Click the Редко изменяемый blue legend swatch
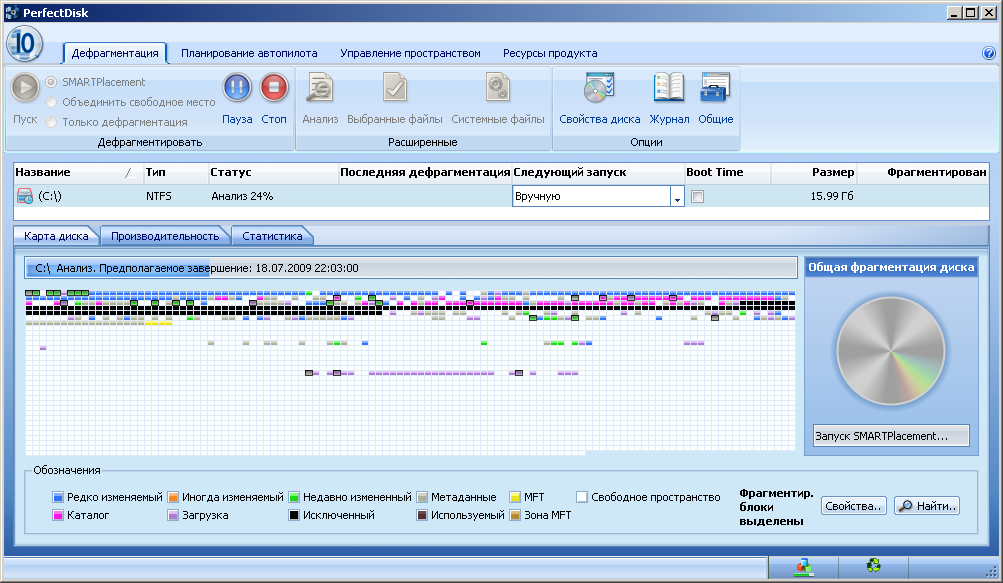Image resolution: width=1003 pixels, height=583 pixels. (58, 497)
